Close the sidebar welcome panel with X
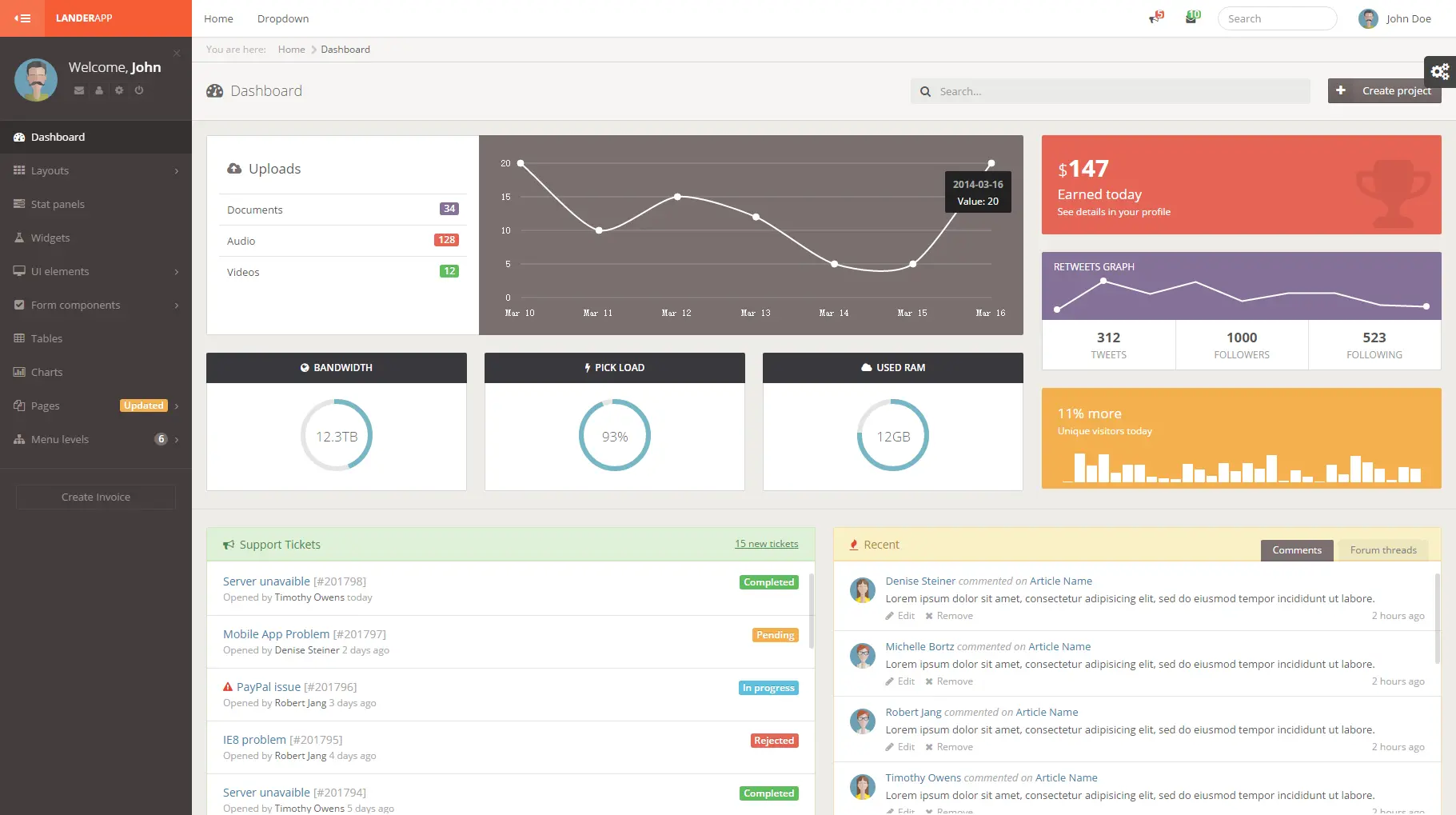1456x815 pixels. pyautogui.click(x=177, y=54)
